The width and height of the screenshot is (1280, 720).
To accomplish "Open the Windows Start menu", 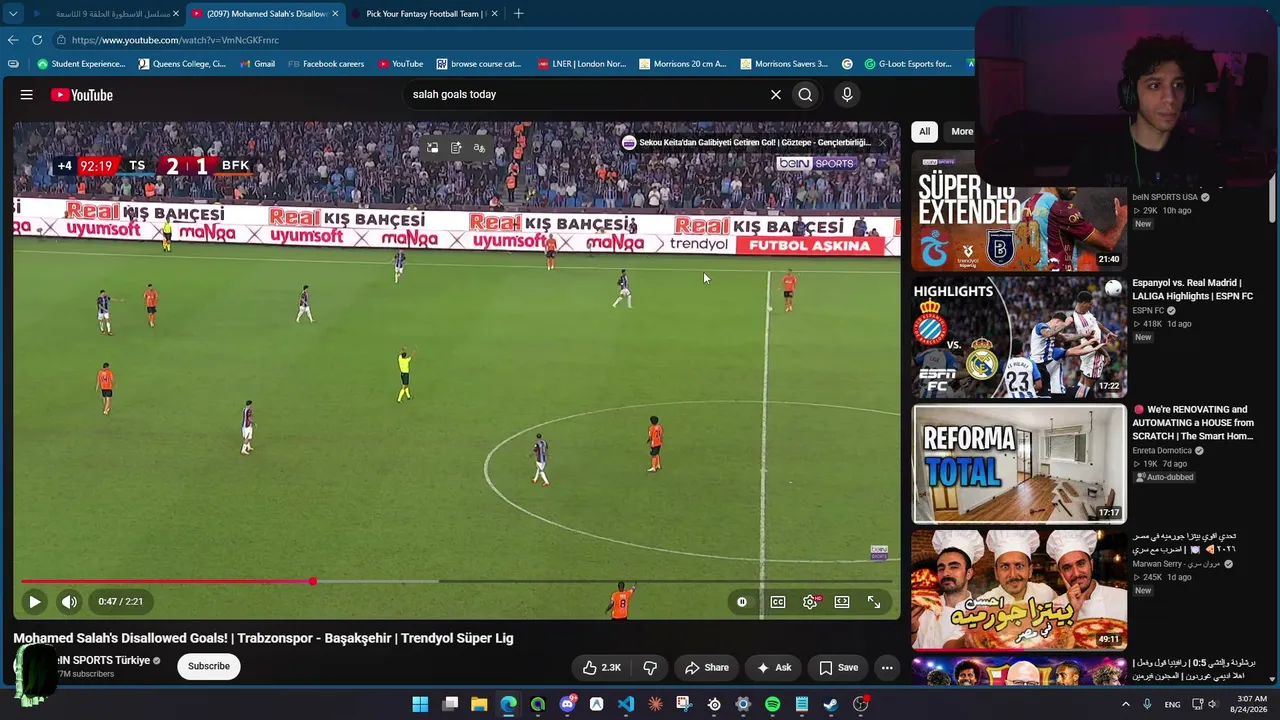I will 420,705.
